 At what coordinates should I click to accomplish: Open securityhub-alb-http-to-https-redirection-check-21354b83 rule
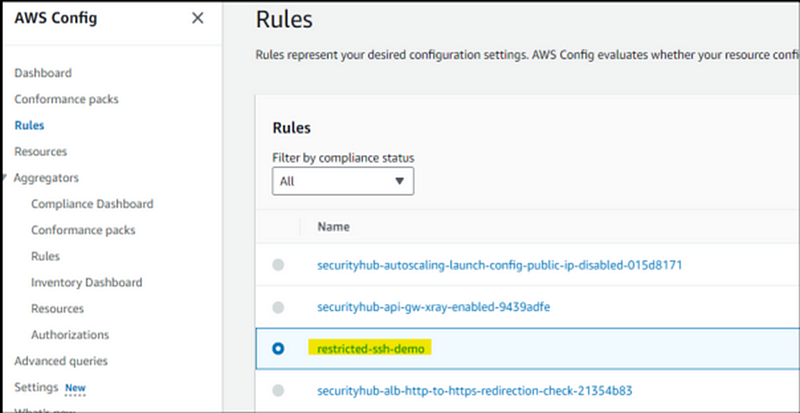[x=474, y=391]
